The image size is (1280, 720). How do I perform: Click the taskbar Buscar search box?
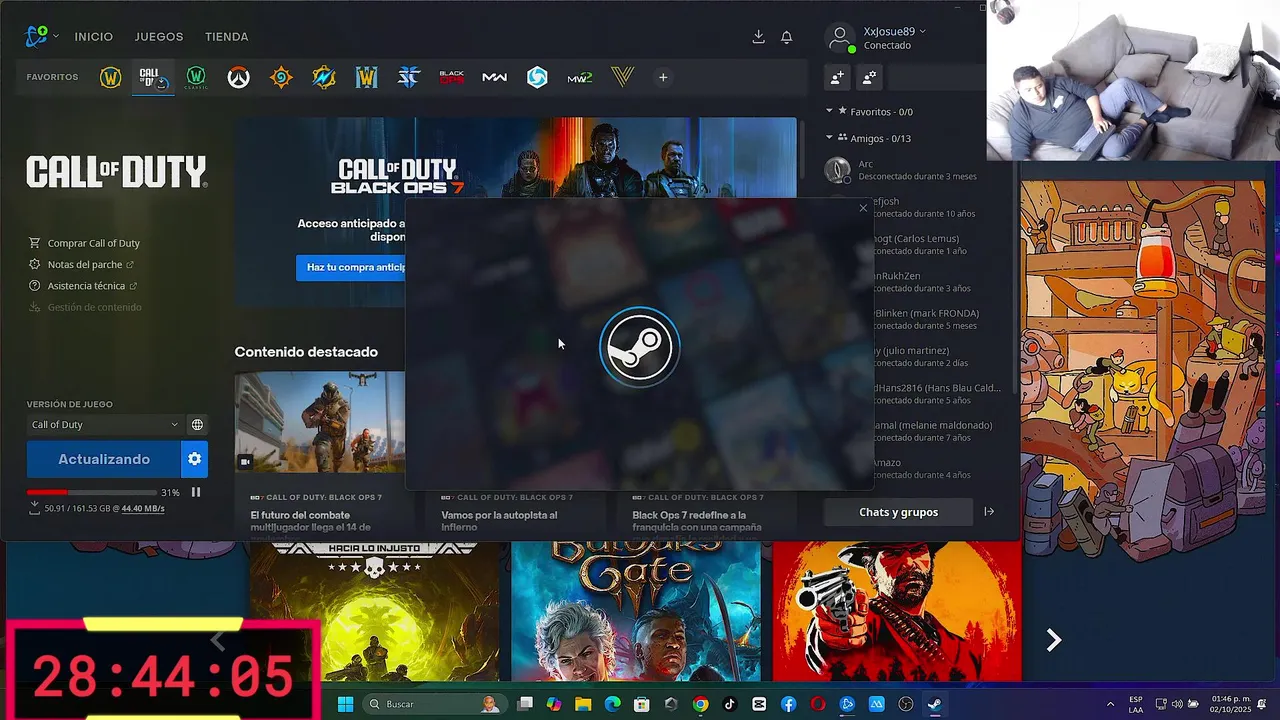click(x=433, y=704)
